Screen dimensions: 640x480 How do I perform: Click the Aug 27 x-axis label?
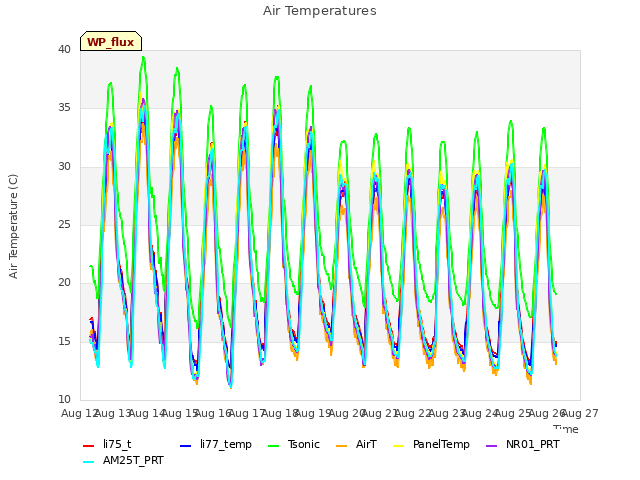coord(580,413)
